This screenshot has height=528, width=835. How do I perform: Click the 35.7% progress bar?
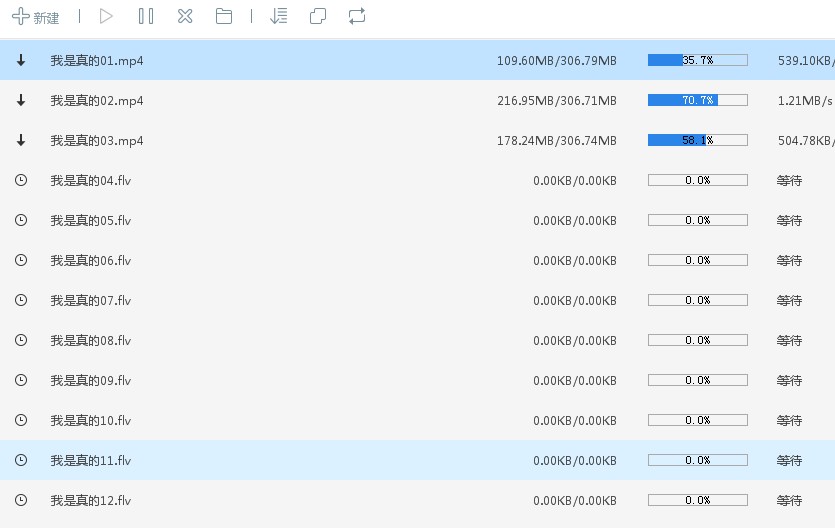point(698,60)
